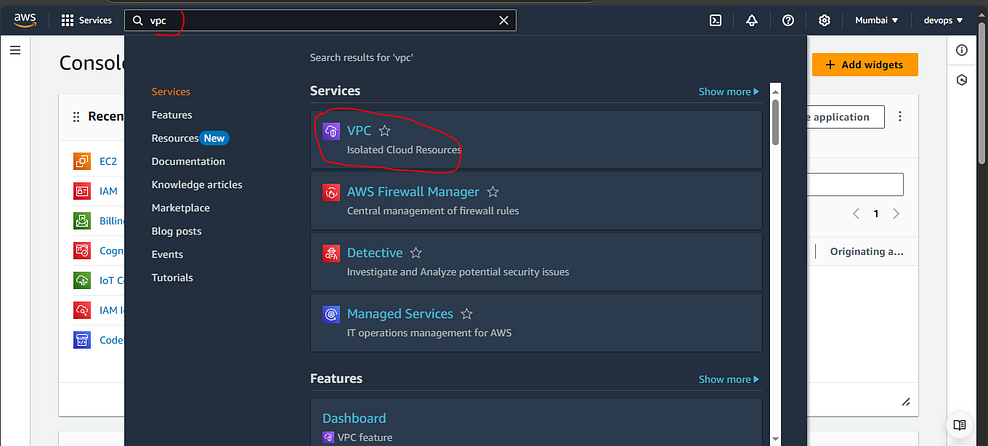Open the help question mark menu
Screen dimensions: 988x446
[x=788, y=20]
